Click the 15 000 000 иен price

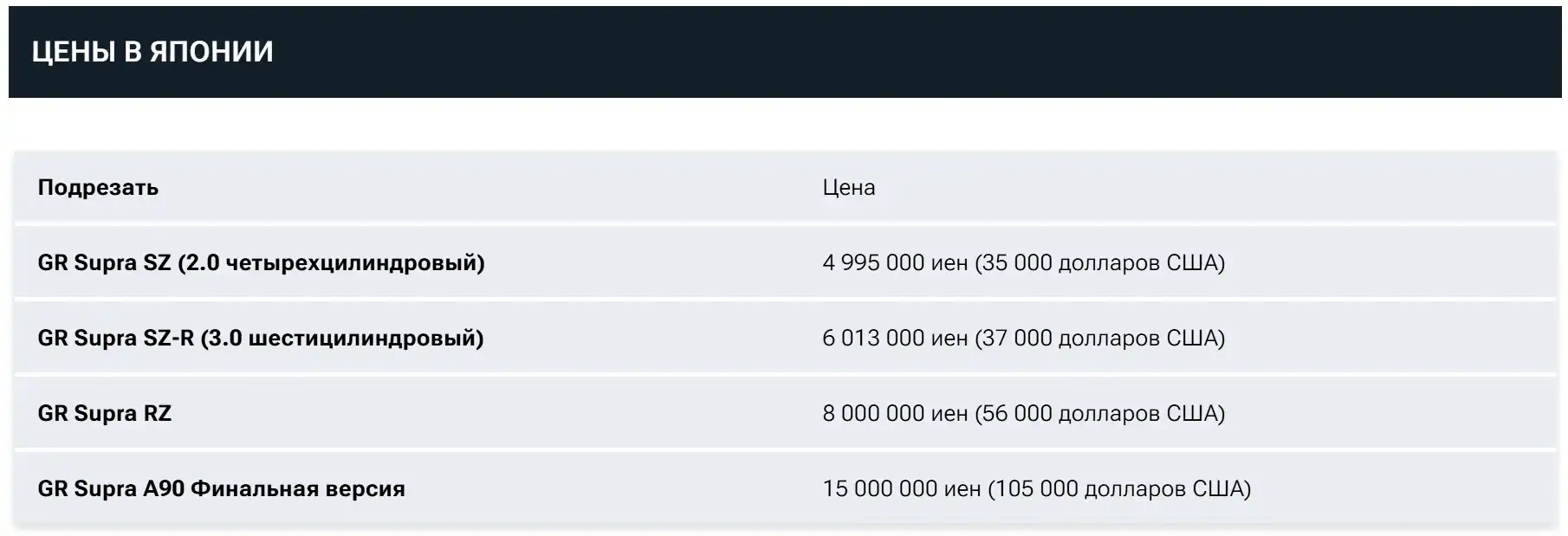point(902,488)
